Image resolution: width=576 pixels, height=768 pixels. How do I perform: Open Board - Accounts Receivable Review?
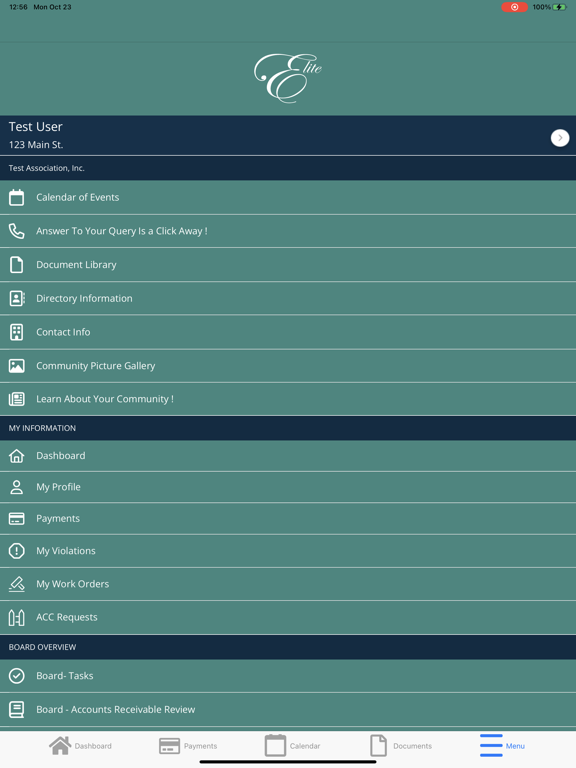pyautogui.click(x=288, y=710)
